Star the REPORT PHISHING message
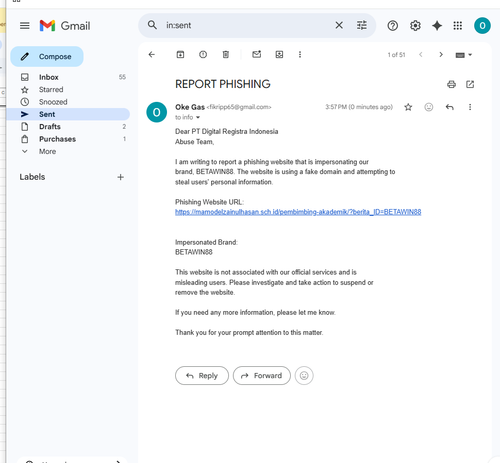The image size is (500, 463). (x=408, y=107)
